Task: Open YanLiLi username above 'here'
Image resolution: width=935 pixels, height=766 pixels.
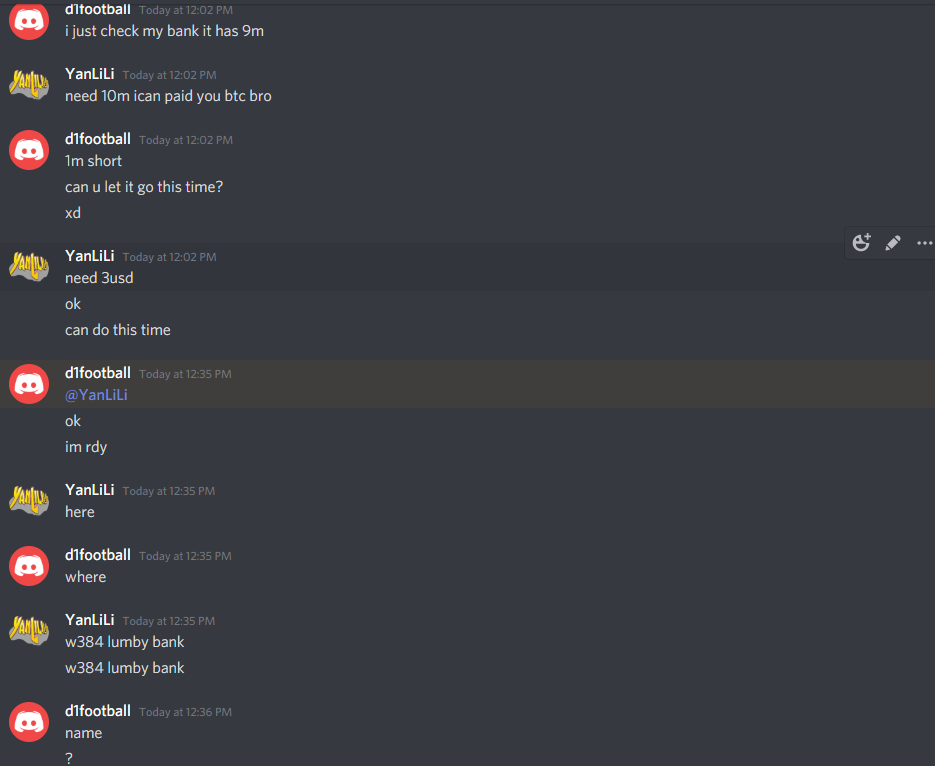Action: 89,490
